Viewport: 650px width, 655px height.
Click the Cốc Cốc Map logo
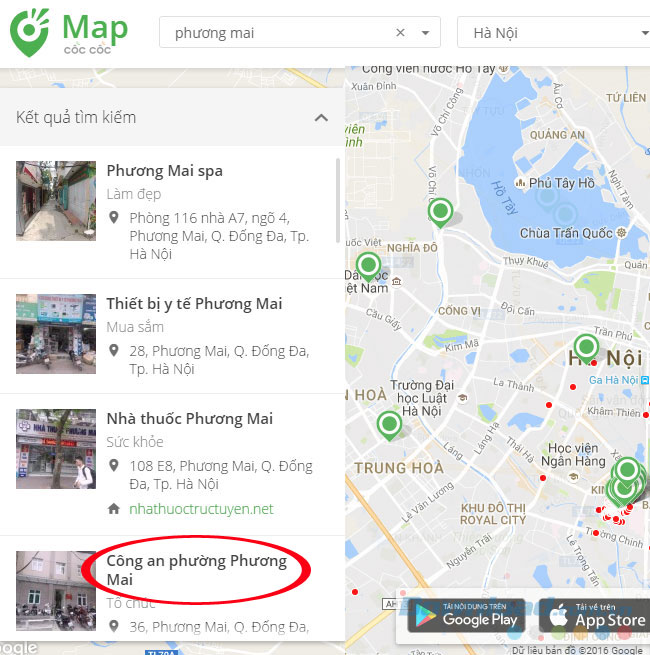click(x=69, y=33)
